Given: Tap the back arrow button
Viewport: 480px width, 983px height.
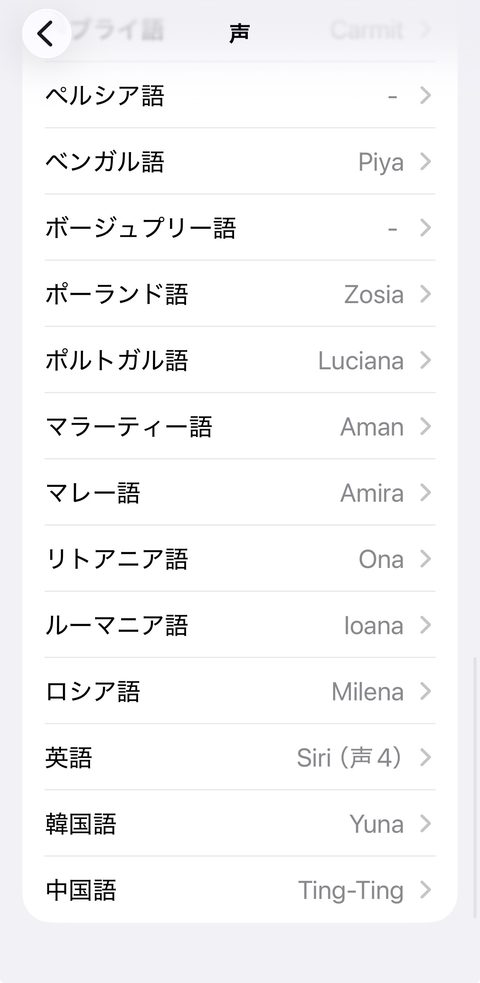Looking at the screenshot, I should point(46,34).
